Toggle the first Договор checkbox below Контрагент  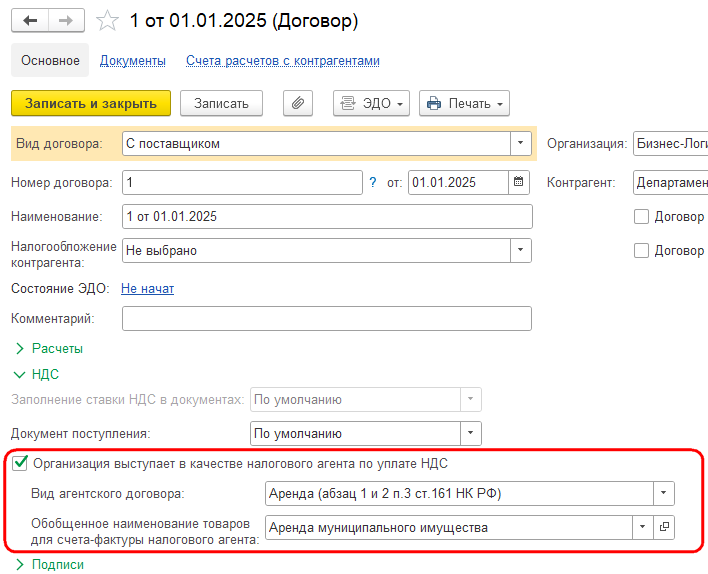641,217
